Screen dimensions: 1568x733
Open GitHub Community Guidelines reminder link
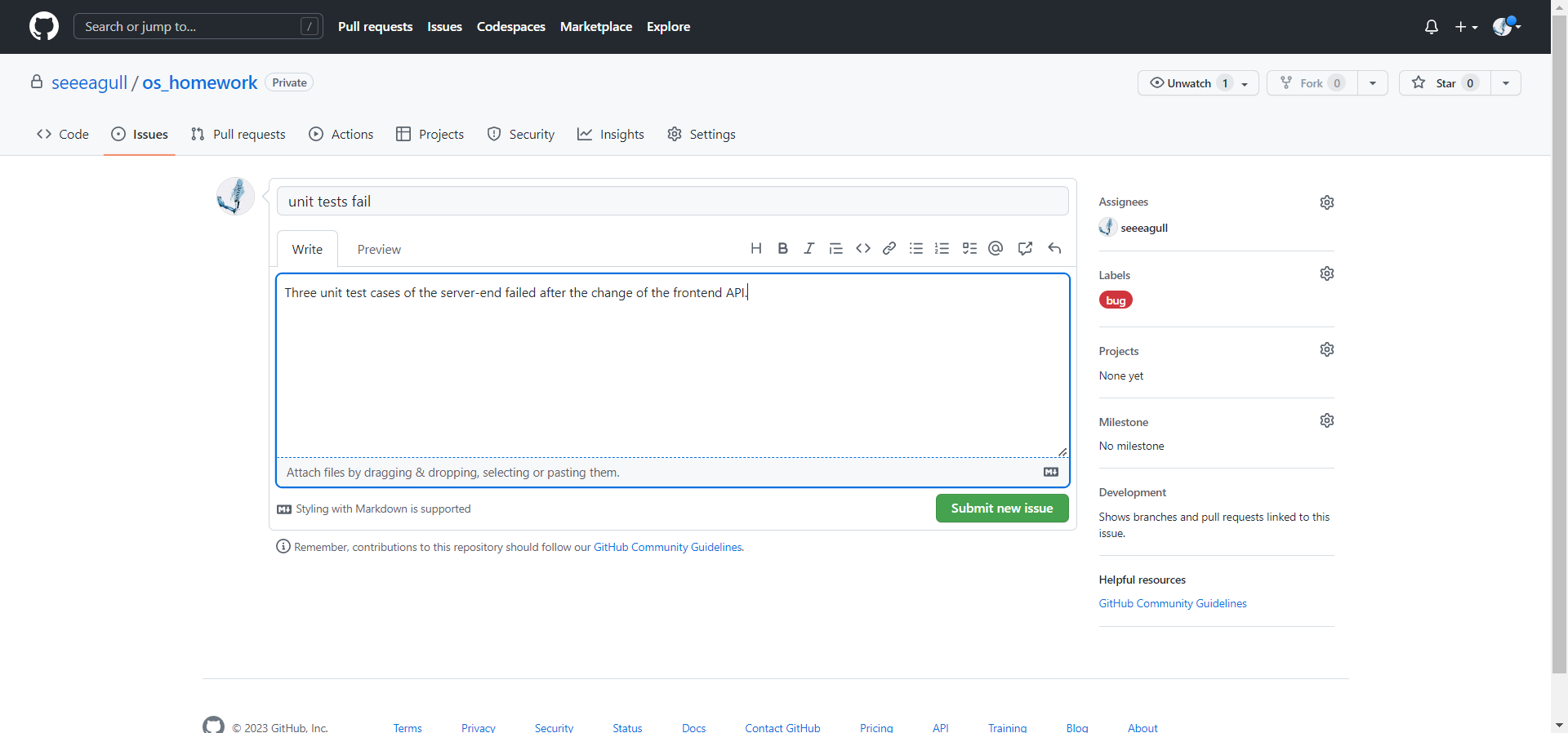click(x=668, y=547)
